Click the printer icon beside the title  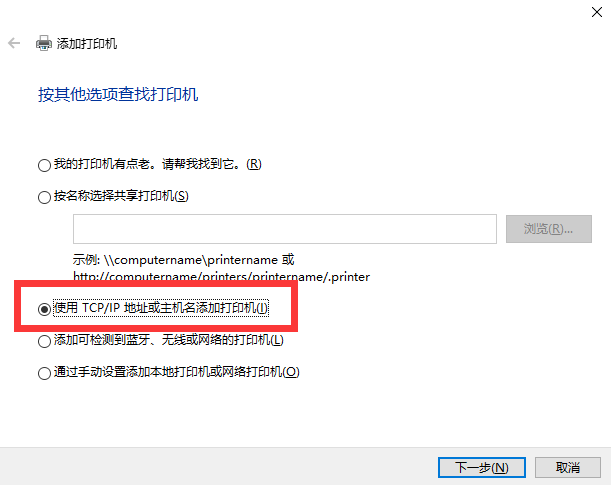tap(44, 43)
